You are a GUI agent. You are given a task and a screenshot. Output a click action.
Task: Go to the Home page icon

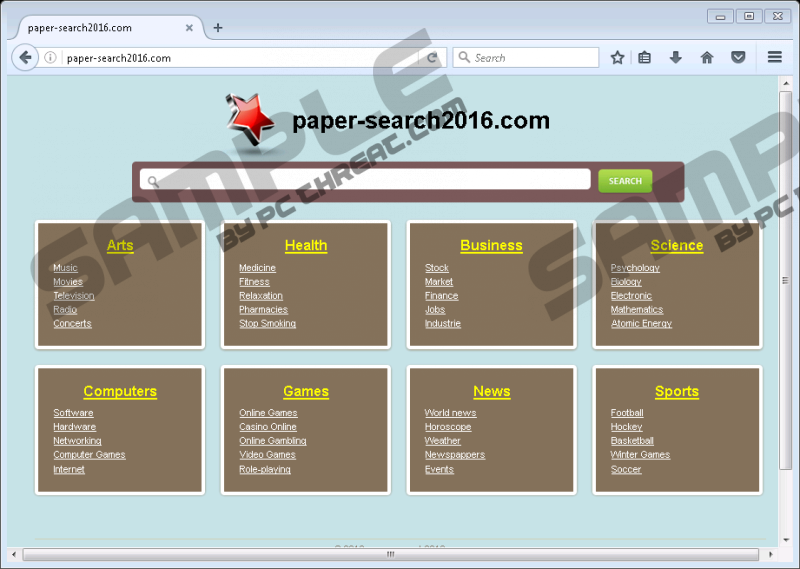[x=707, y=58]
